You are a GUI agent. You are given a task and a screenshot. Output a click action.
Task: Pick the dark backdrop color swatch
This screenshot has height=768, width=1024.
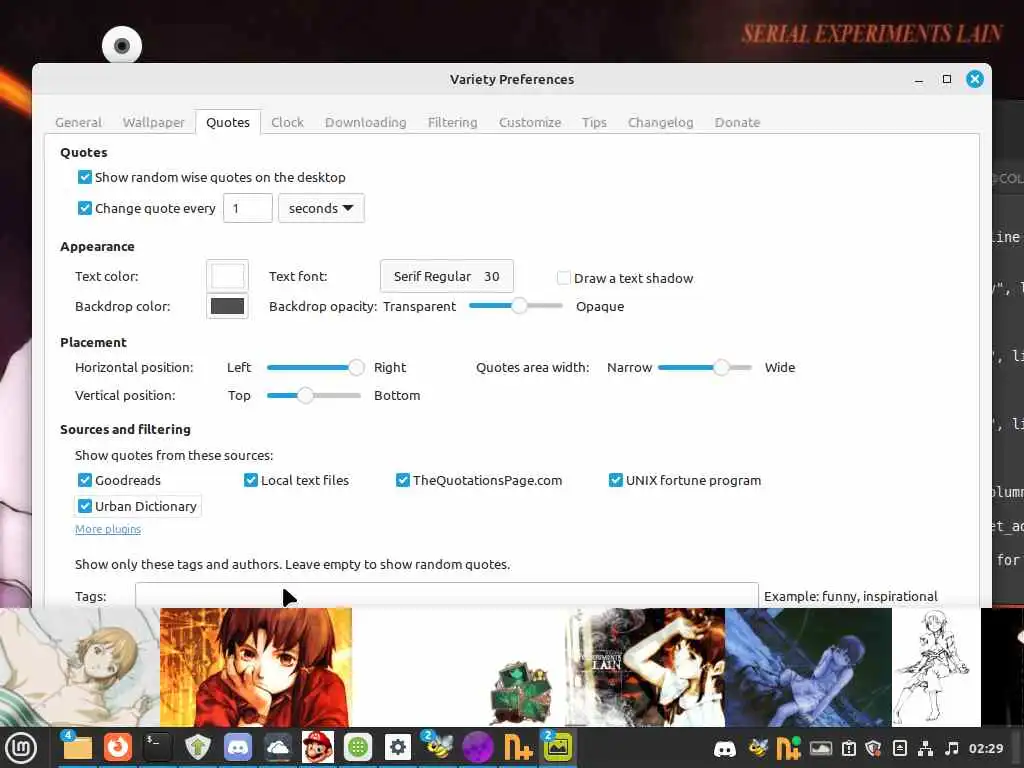(x=227, y=306)
